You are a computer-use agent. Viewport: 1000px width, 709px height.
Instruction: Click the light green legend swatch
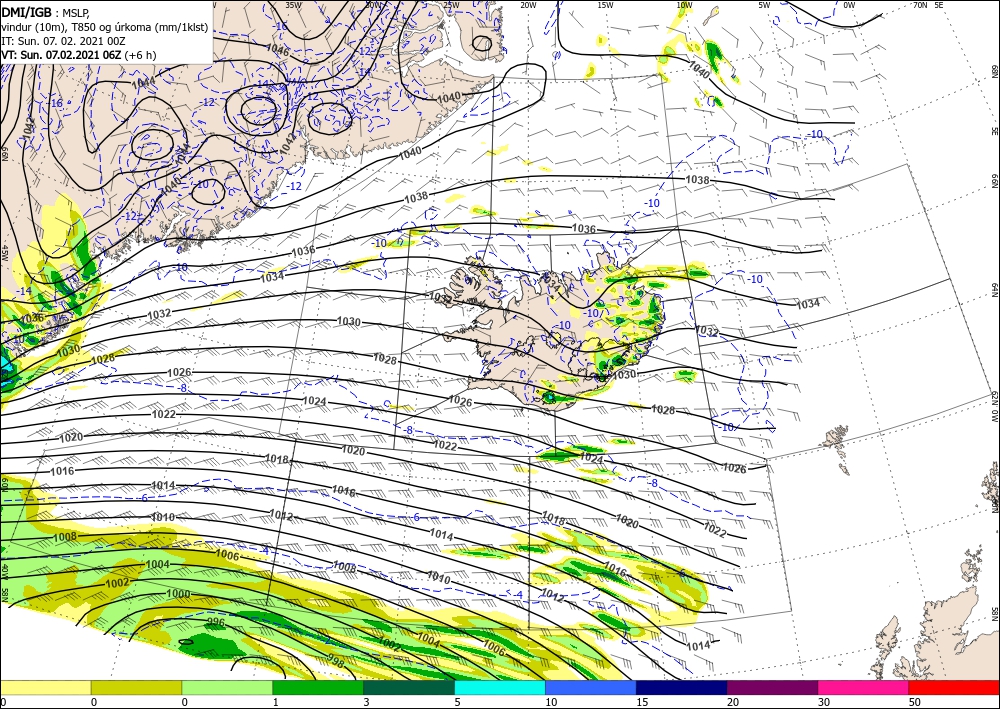tap(227, 688)
